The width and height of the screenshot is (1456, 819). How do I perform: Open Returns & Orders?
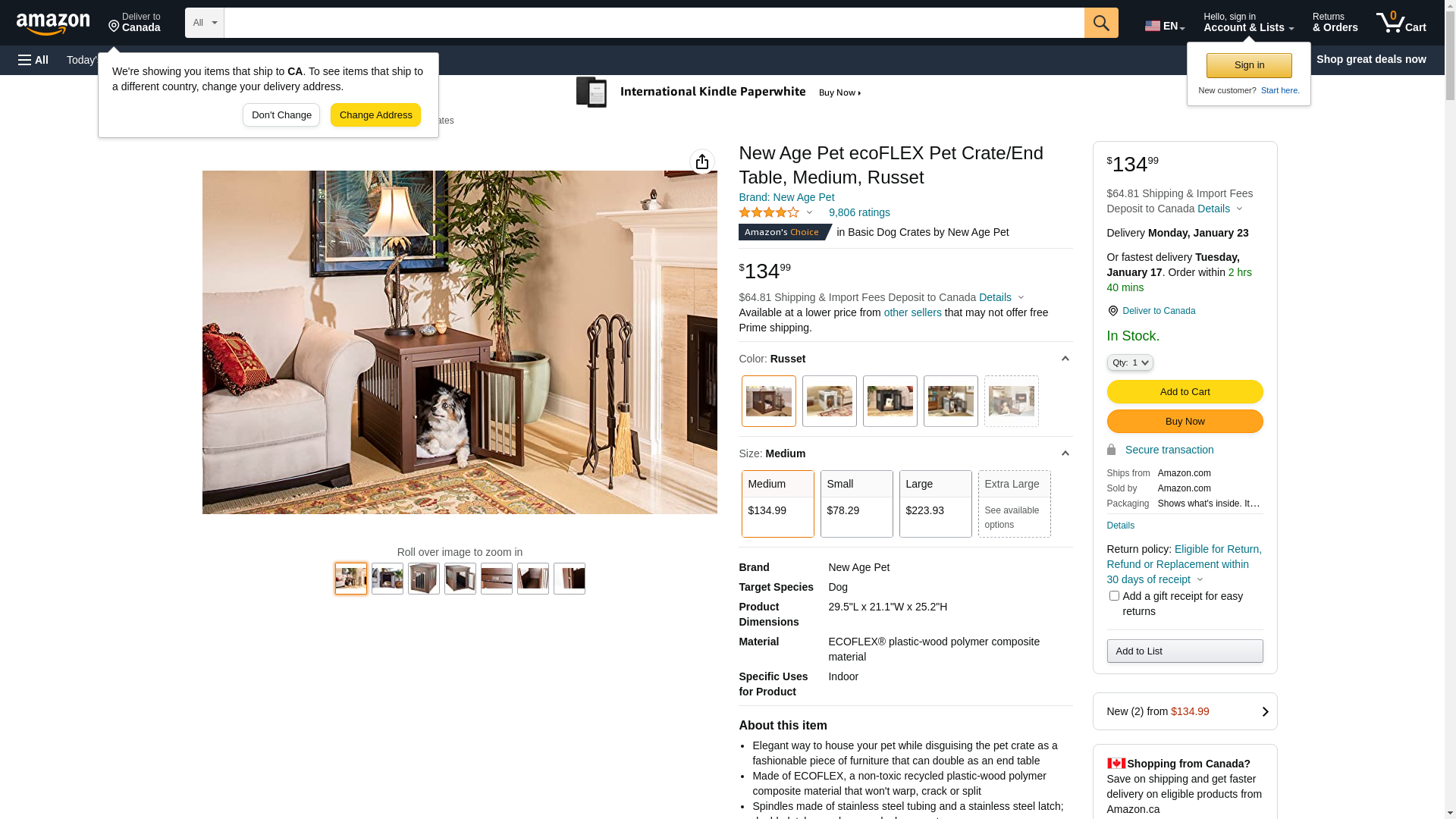click(x=1335, y=23)
